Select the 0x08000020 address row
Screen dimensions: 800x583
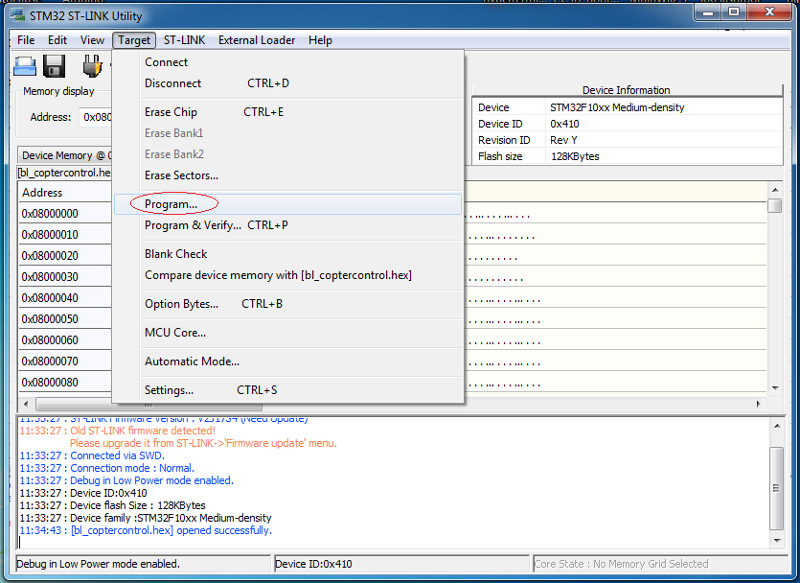click(65, 256)
